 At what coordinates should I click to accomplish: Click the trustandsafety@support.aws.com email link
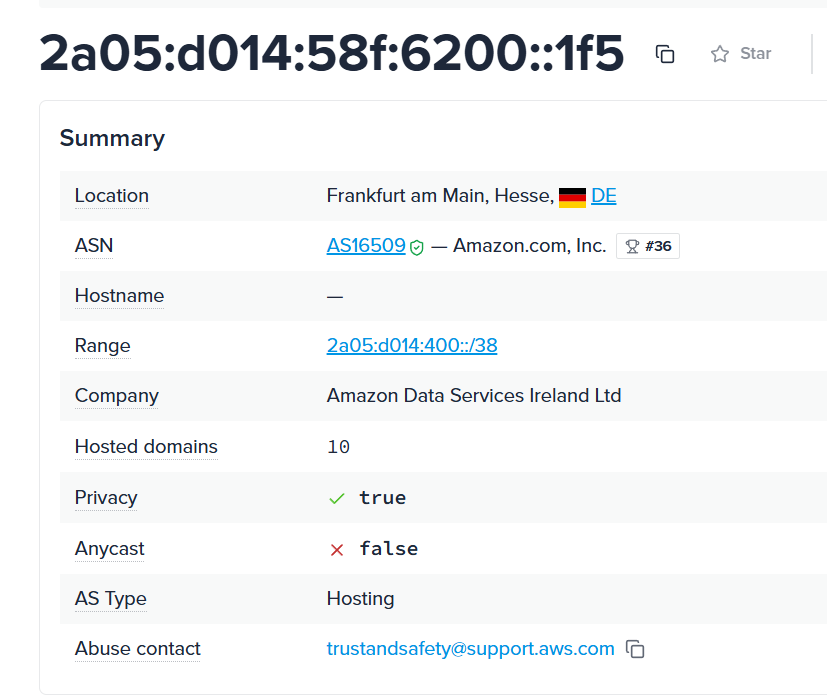(470, 648)
